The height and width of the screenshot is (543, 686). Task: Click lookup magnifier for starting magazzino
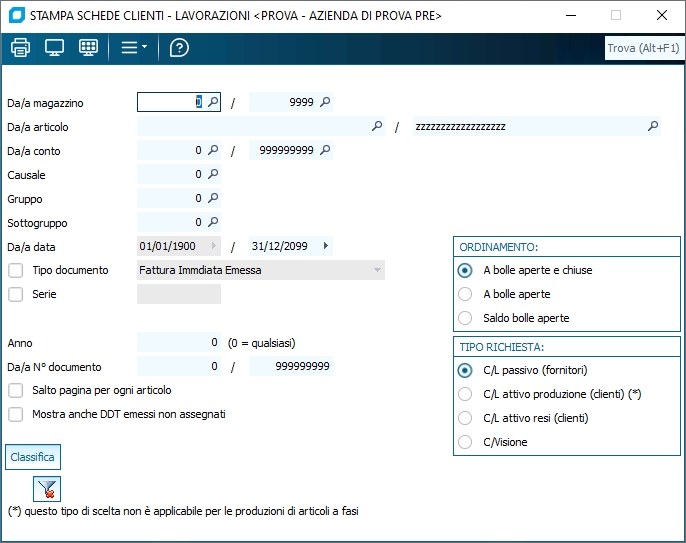tap(213, 102)
